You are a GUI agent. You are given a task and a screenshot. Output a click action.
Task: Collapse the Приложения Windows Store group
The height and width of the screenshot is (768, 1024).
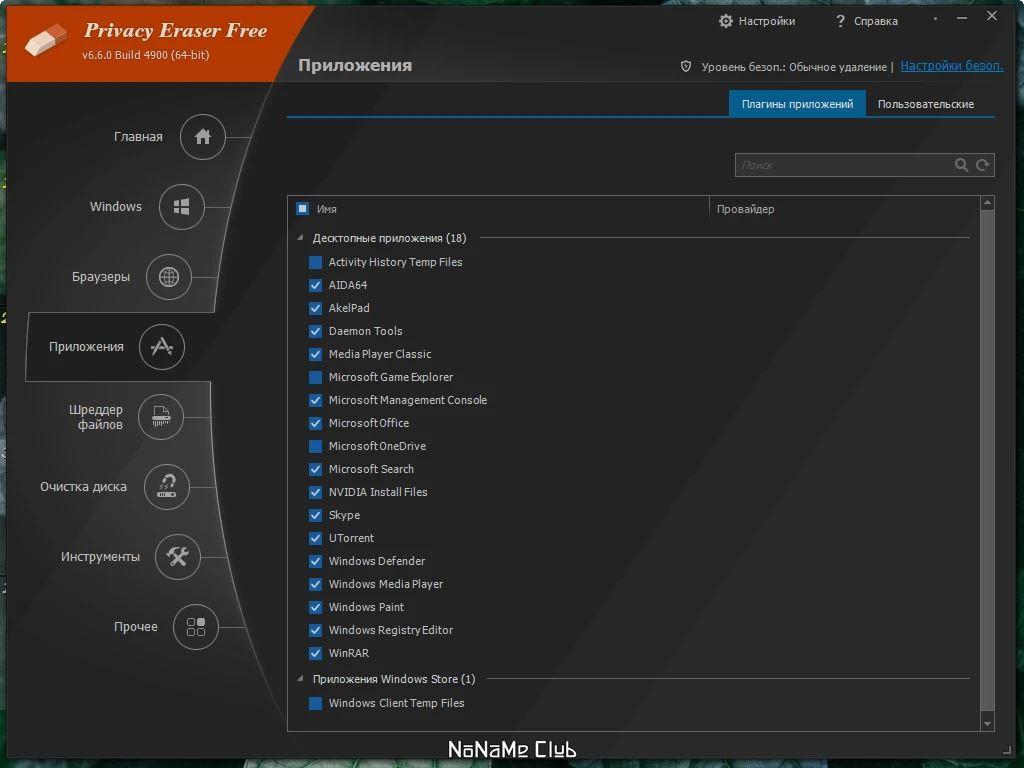coord(300,679)
